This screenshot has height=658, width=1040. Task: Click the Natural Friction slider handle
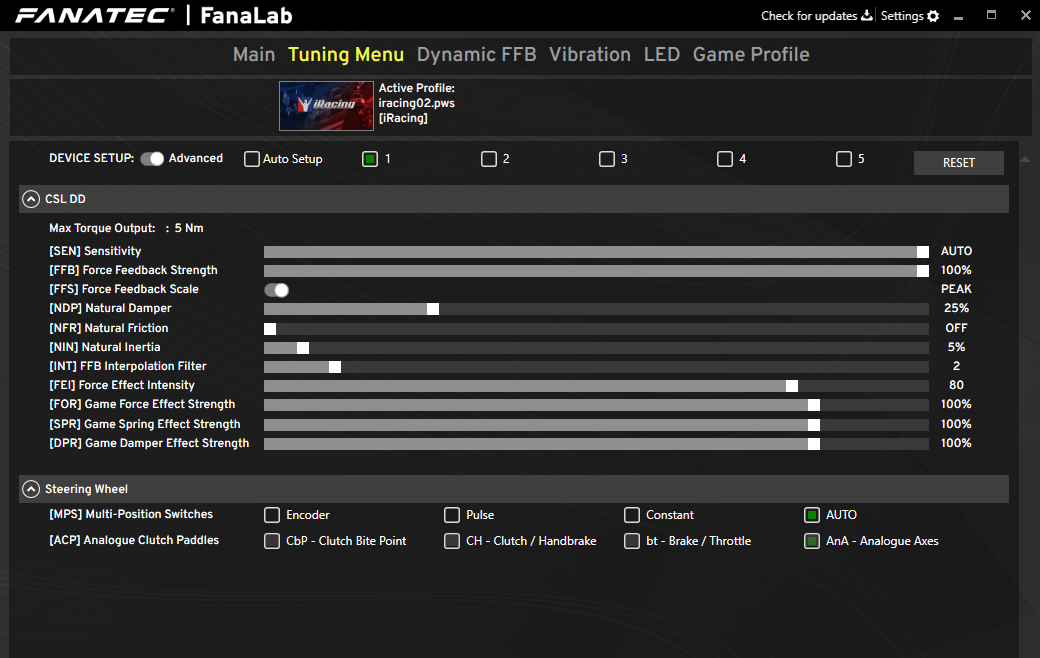tap(270, 329)
